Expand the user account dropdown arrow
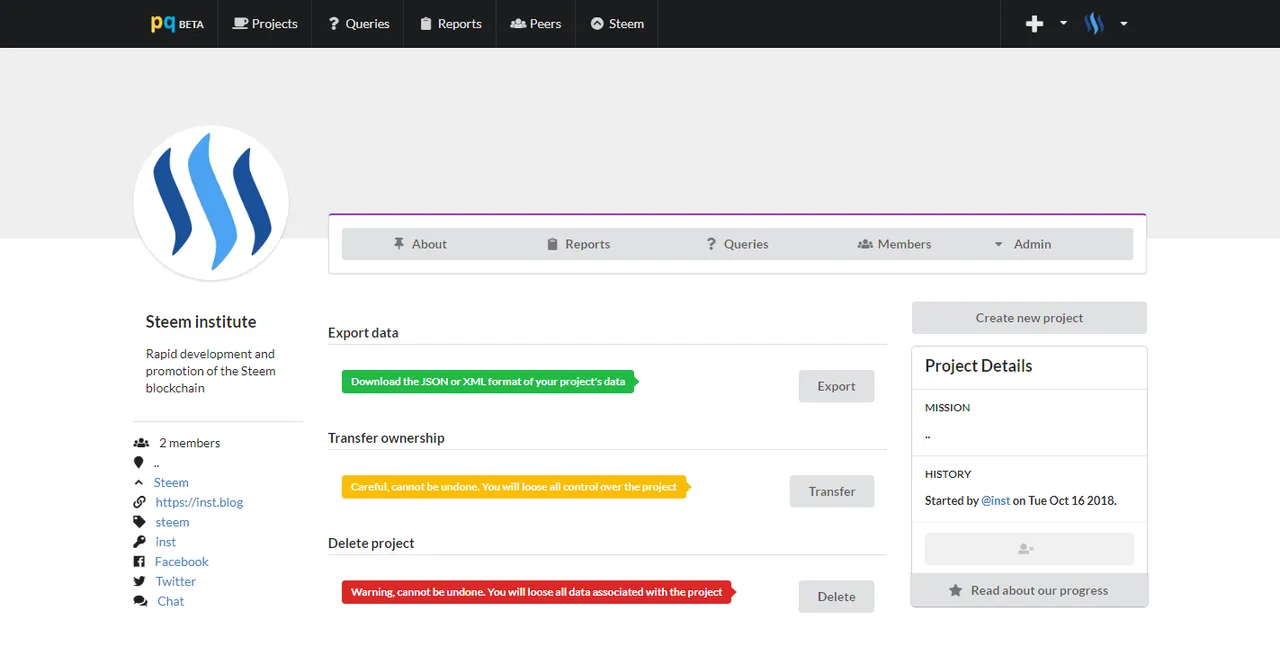The height and width of the screenshot is (667, 1280). 1124,23
